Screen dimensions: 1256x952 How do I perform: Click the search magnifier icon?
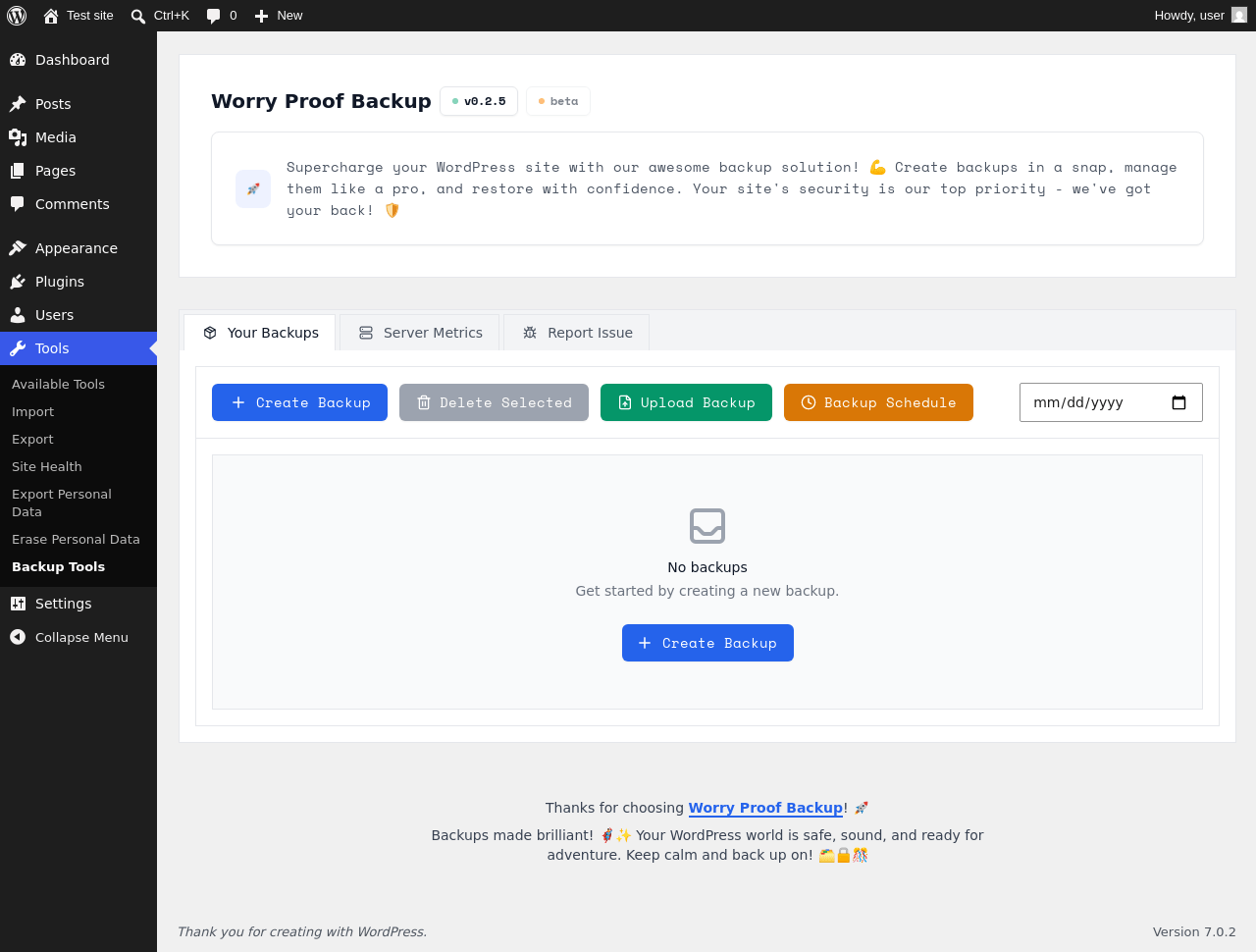click(138, 16)
